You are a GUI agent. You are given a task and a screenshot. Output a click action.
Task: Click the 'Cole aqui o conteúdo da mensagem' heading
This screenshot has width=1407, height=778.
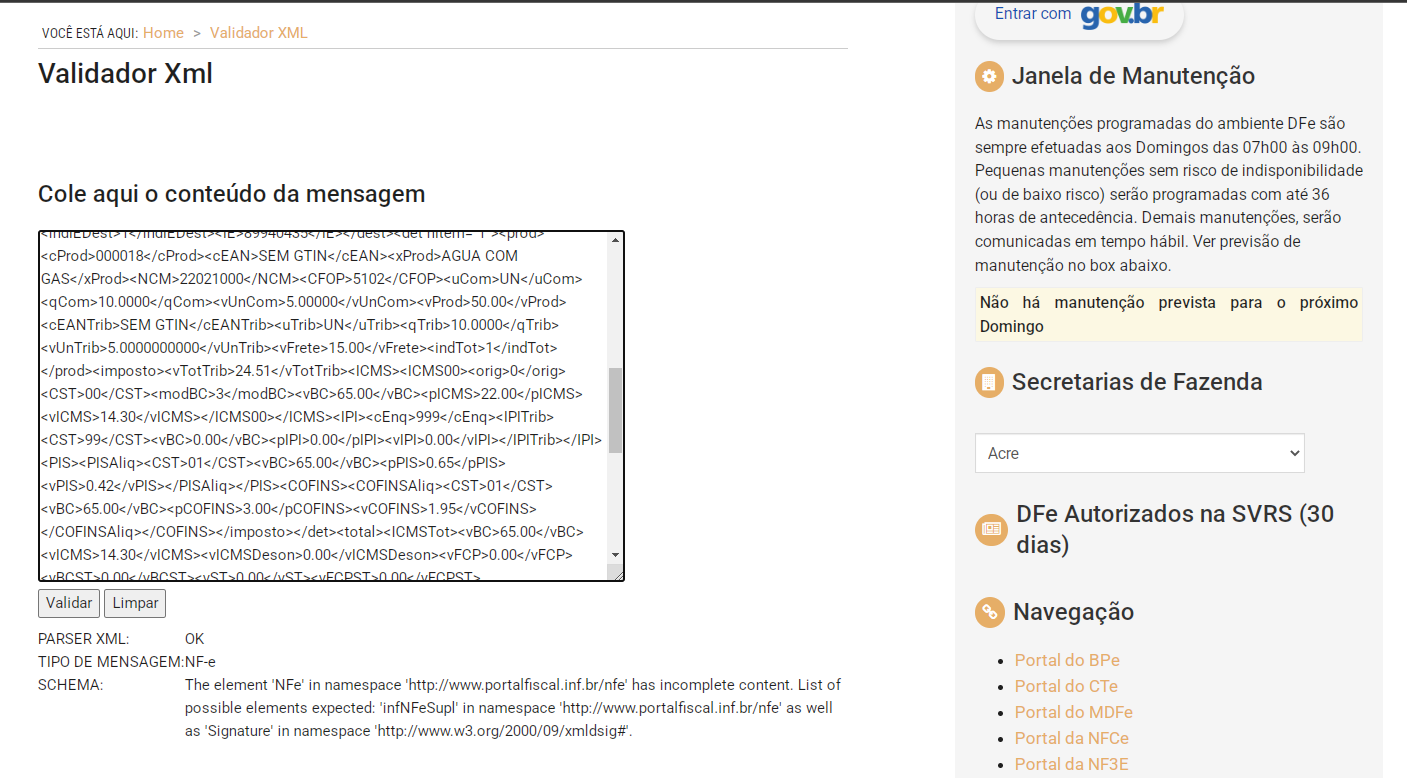pyautogui.click(x=232, y=194)
